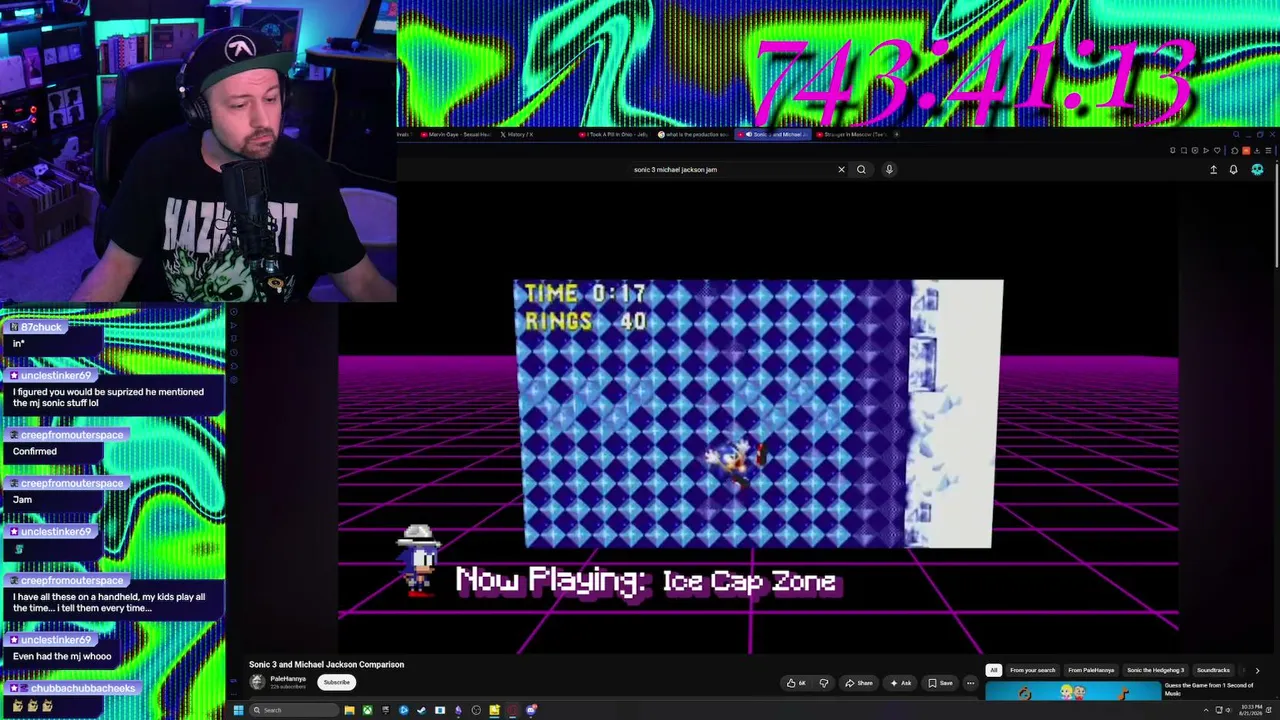Click the video title 'Sonic 3 and Michael Jackson Comparison'

point(326,664)
